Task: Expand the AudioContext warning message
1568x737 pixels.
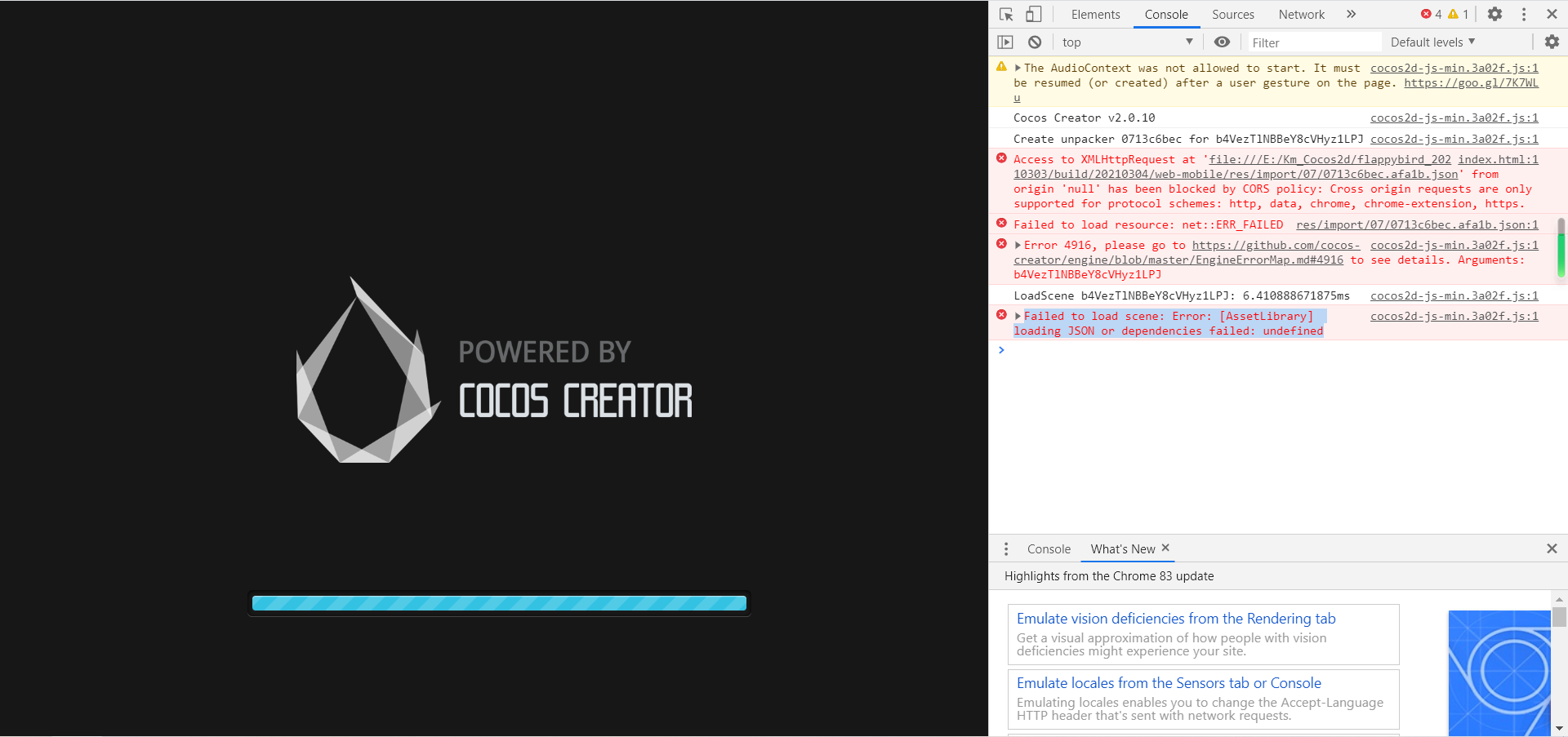Action: coord(1018,69)
